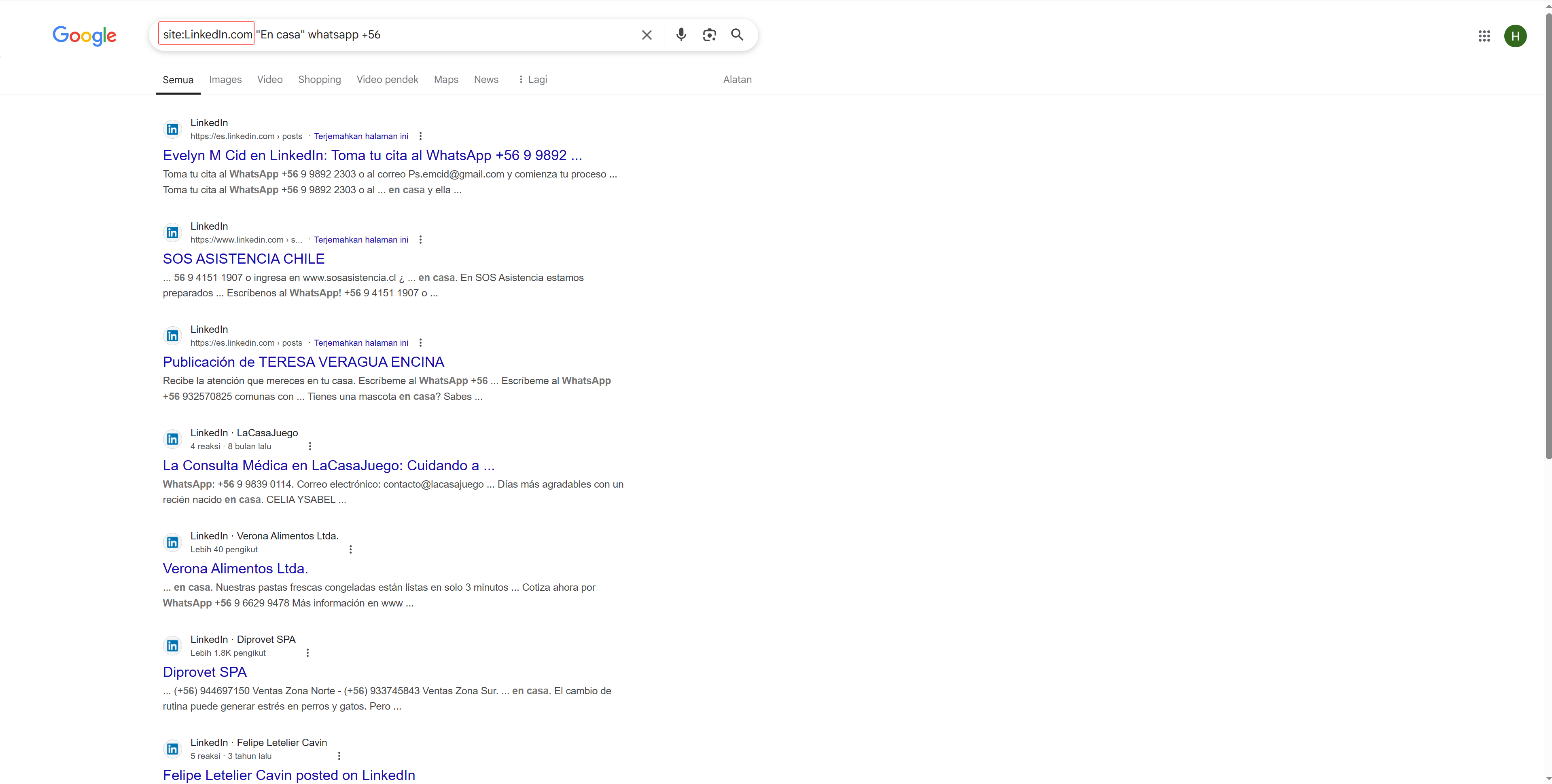The width and height of the screenshot is (1552, 784).
Task: Switch to the Video pendek tab
Action: coord(387,80)
